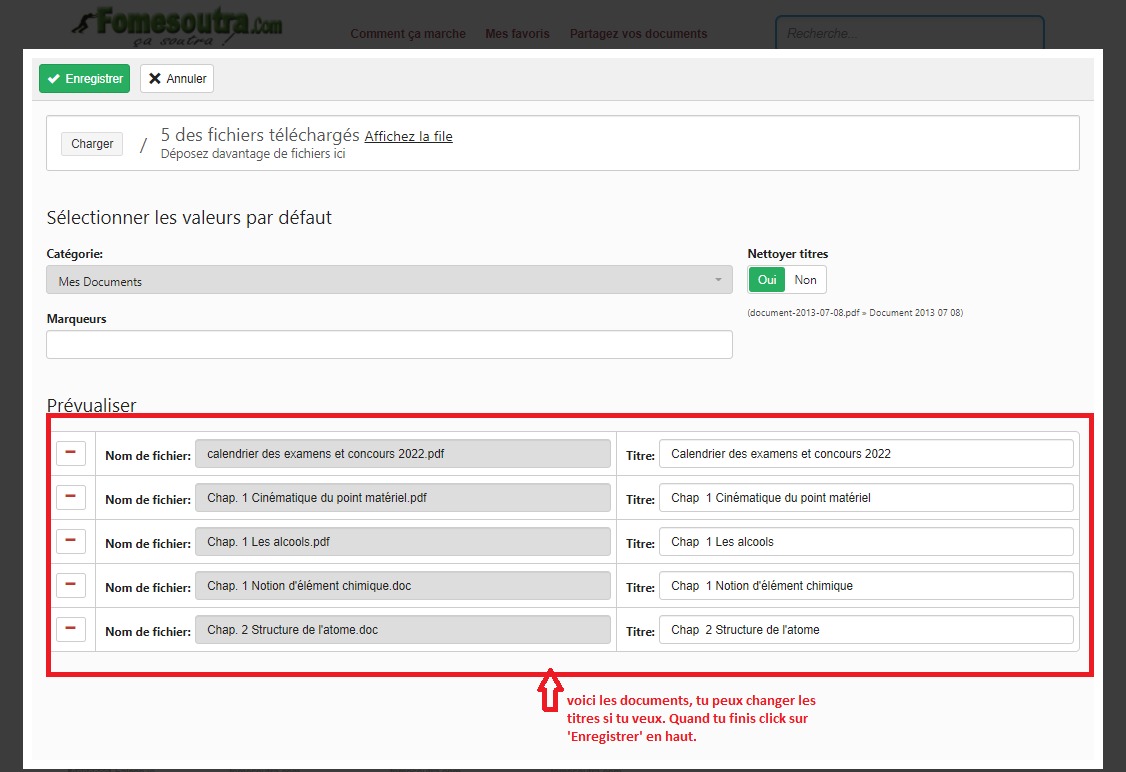Click the example text document-2013-07-08.pdf
Viewport: 1126px width, 772px height.
click(803, 313)
